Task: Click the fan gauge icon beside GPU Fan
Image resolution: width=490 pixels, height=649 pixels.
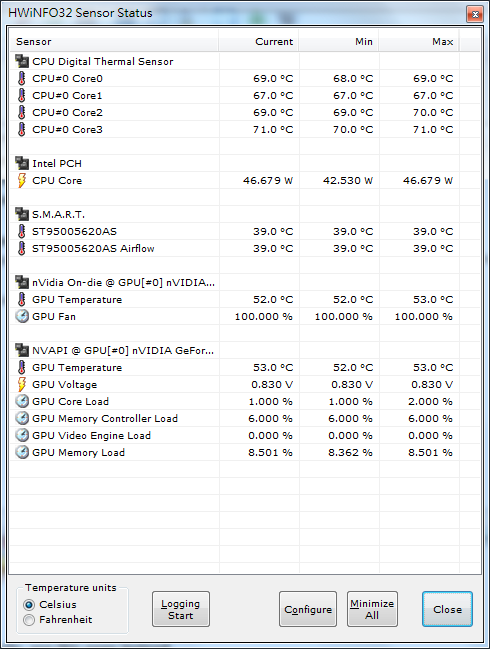Action: [22, 316]
